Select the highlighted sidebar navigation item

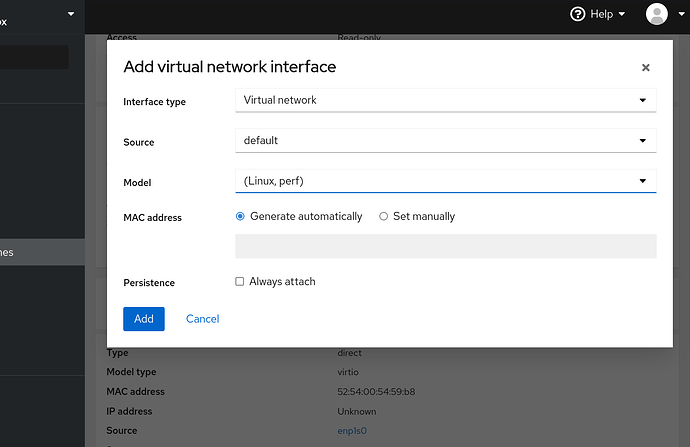pyautogui.click(x=42, y=252)
